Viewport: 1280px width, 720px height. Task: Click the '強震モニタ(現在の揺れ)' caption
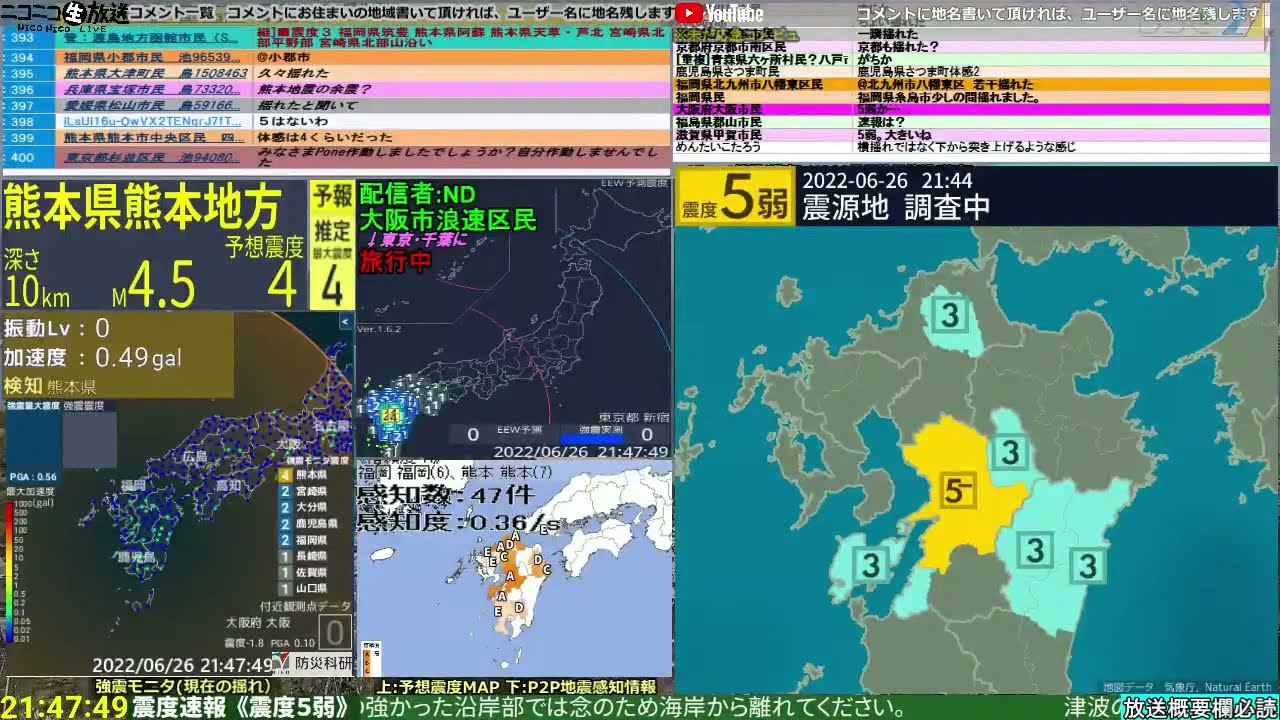182,686
